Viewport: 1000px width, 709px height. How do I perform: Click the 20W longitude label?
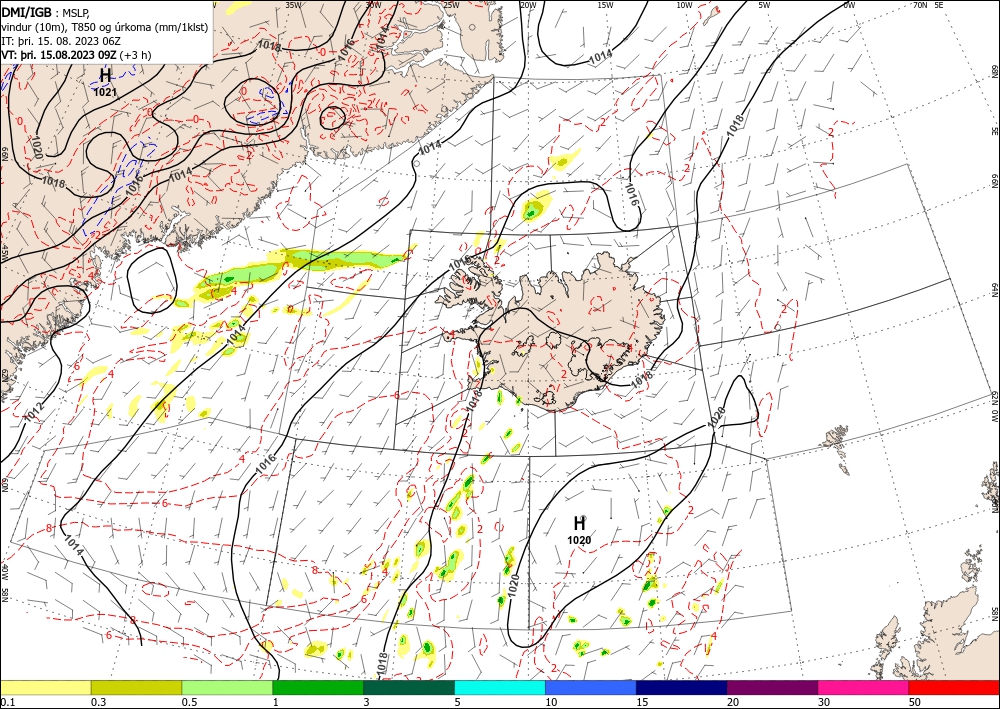coord(527,5)
